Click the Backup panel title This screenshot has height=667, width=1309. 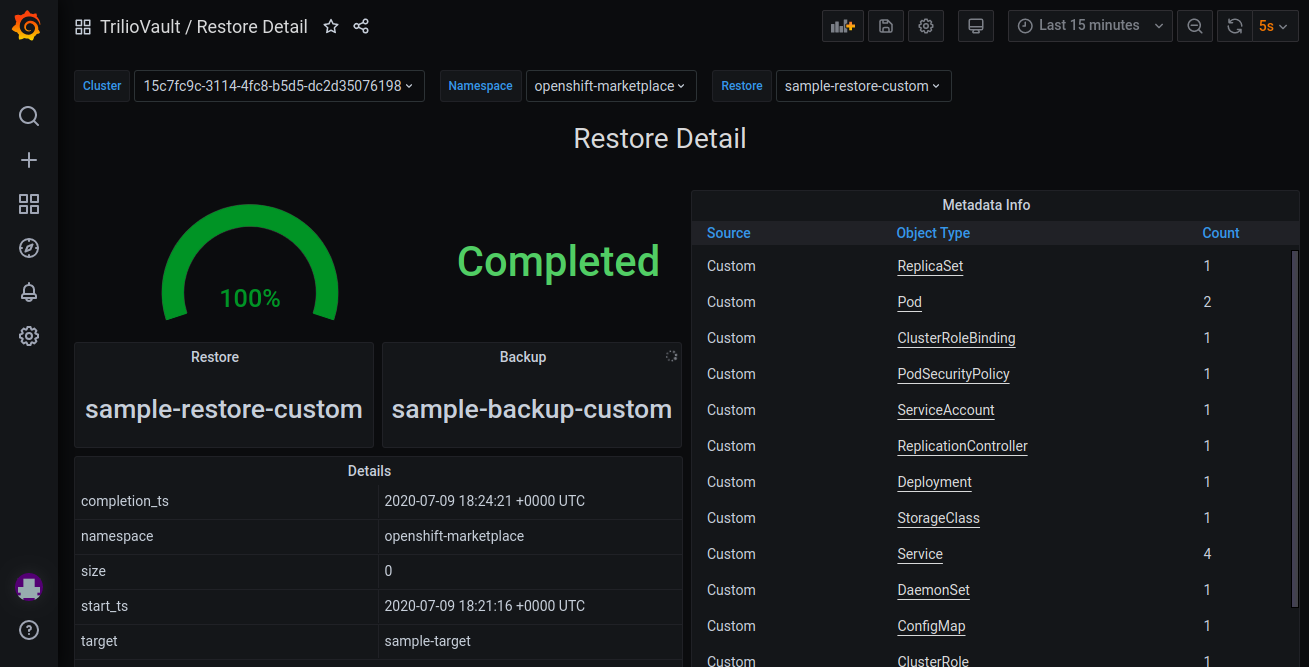(523, 357)
